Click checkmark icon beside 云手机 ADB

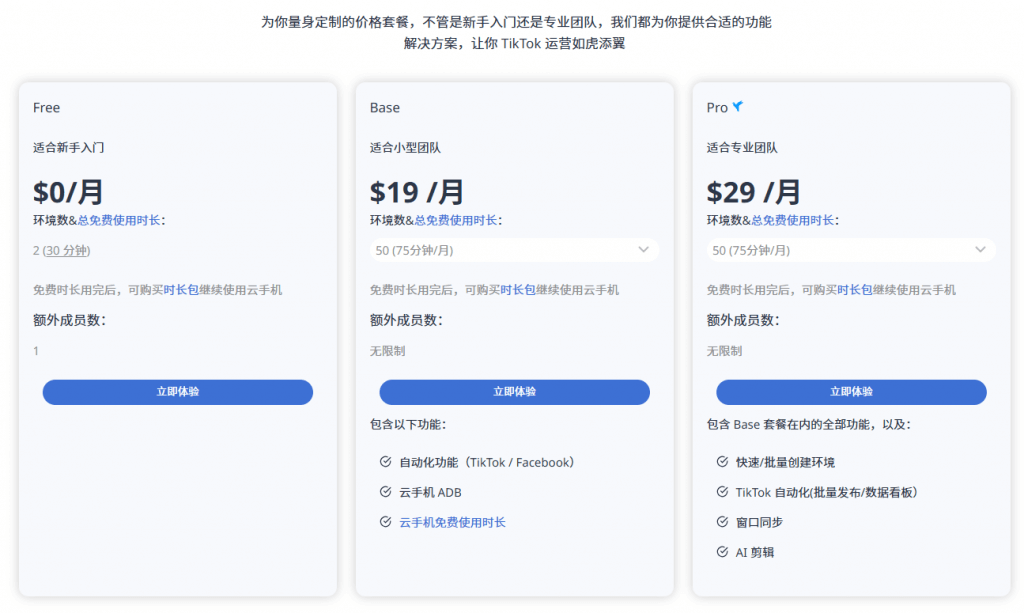click(385, 492)
